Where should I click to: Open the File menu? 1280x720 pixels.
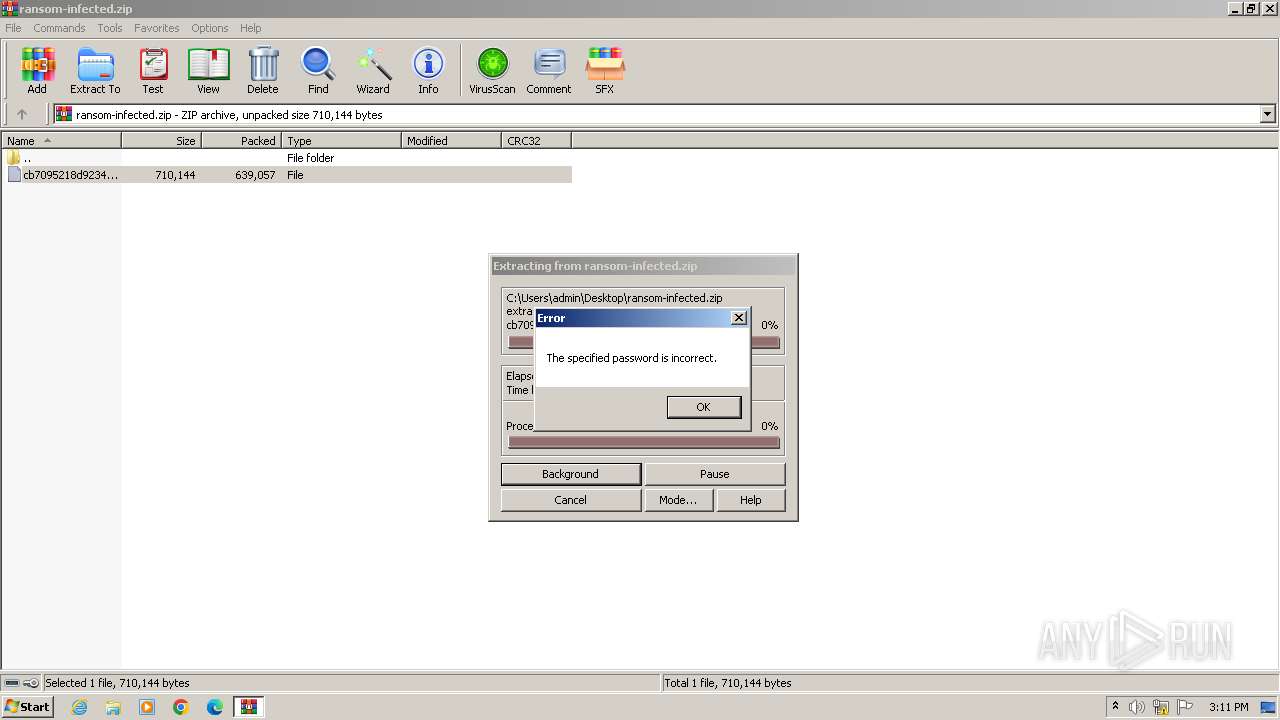tap(13, 28)
